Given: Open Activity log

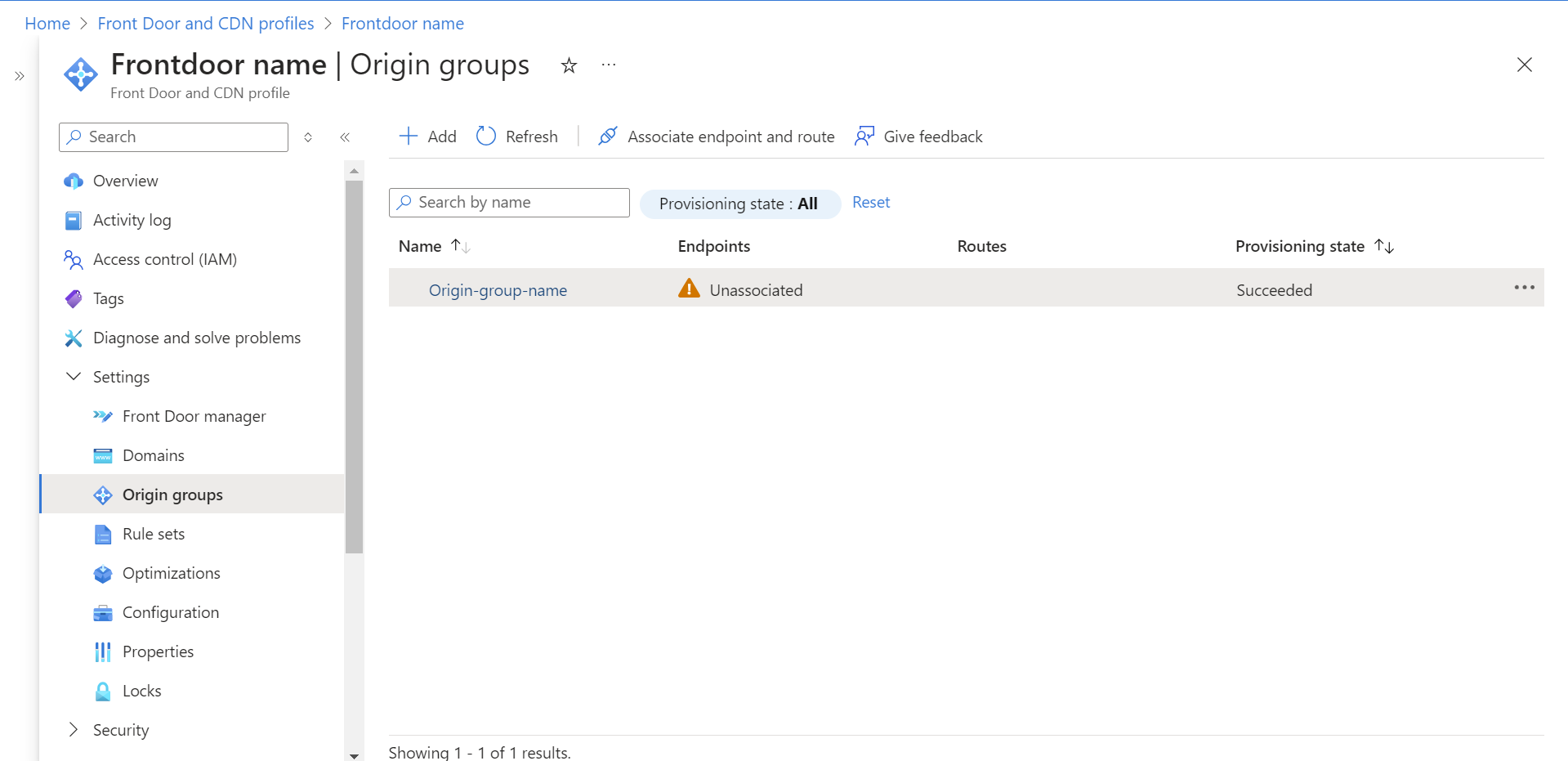Looking at the screenshot, I should coord(132,220).
